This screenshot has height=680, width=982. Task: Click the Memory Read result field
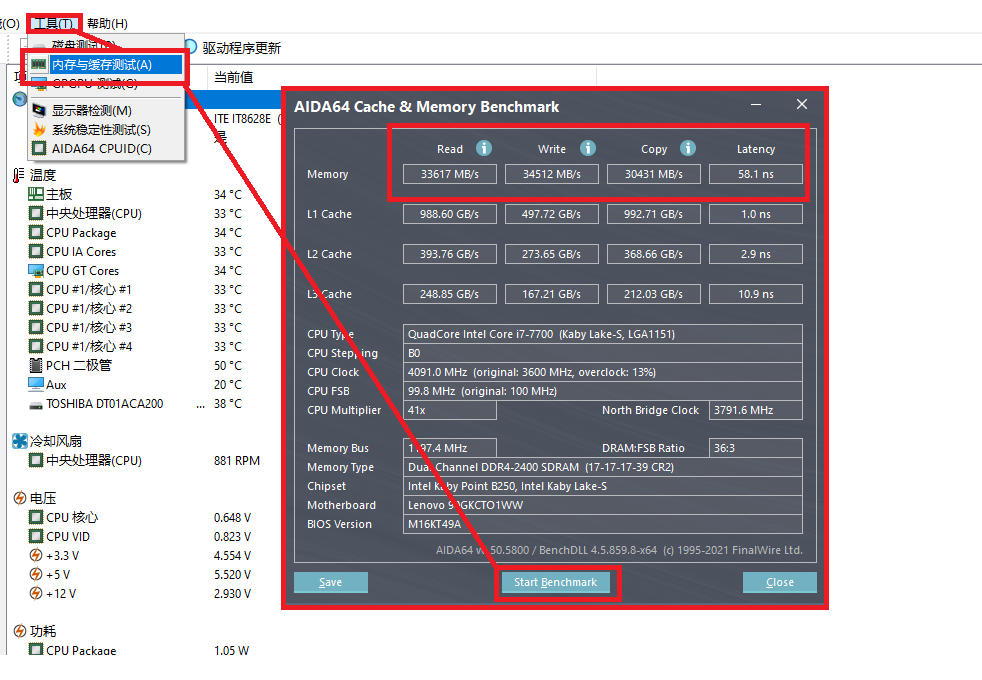pos(449,174)
